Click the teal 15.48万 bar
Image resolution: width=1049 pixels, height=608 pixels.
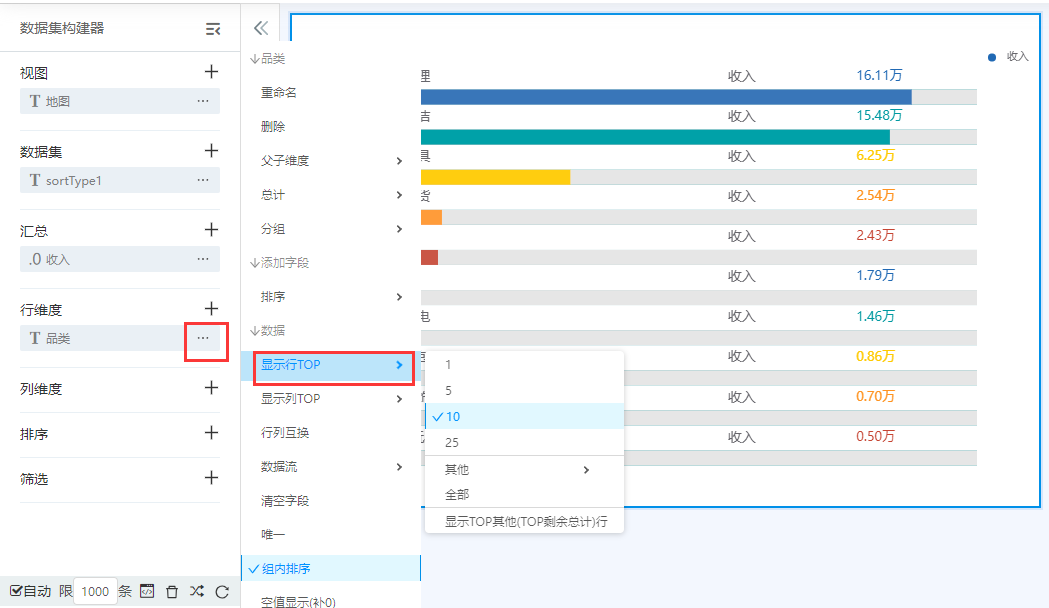pos(655,137)
